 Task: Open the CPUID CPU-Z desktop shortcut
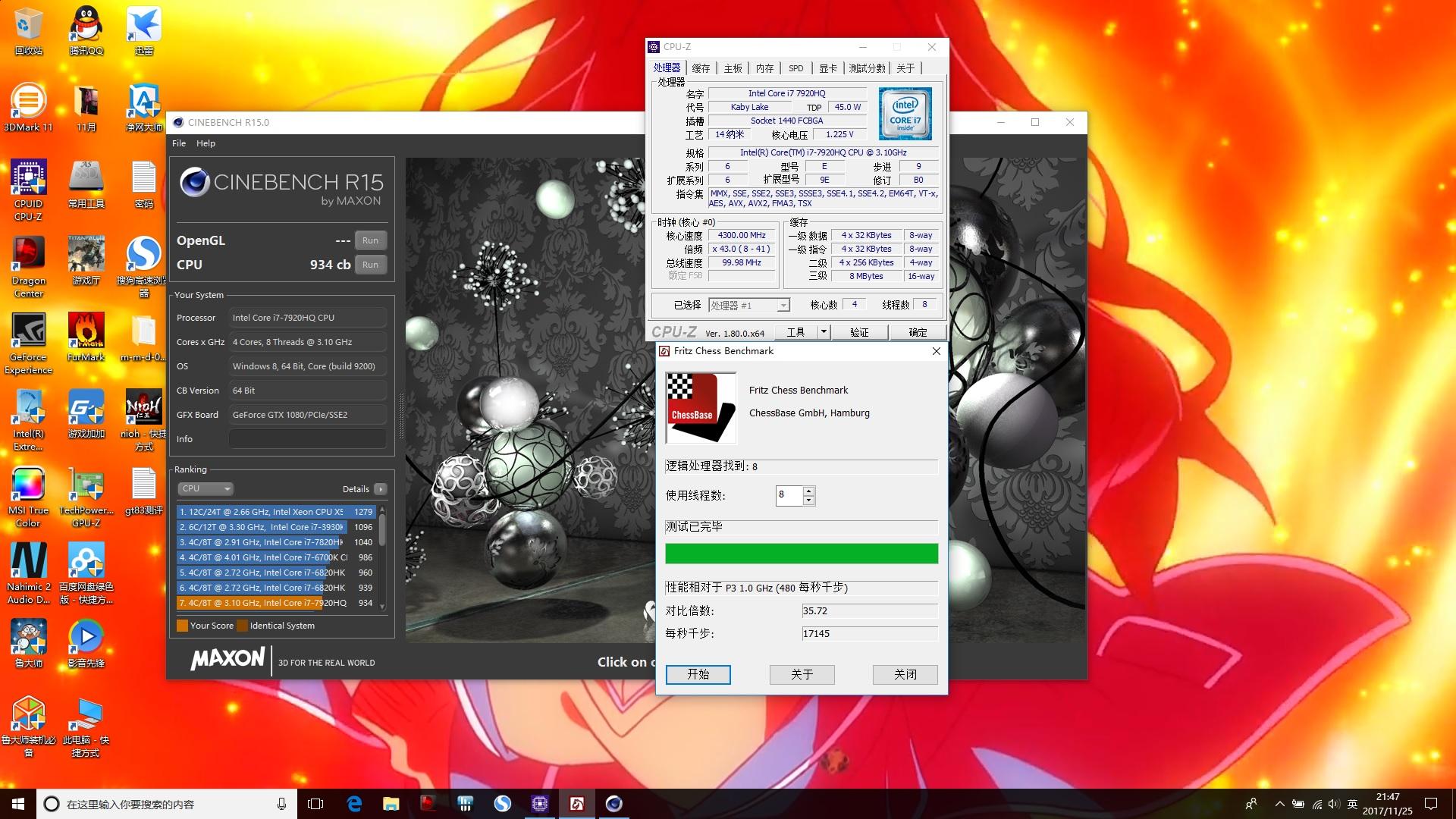(28, 190)
